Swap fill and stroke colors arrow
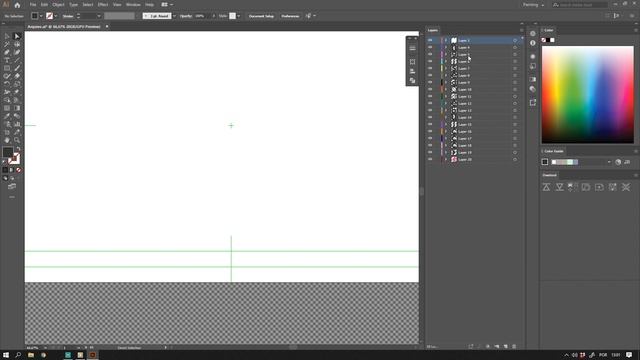Screen dimensions: 640x360 [18, 149]
